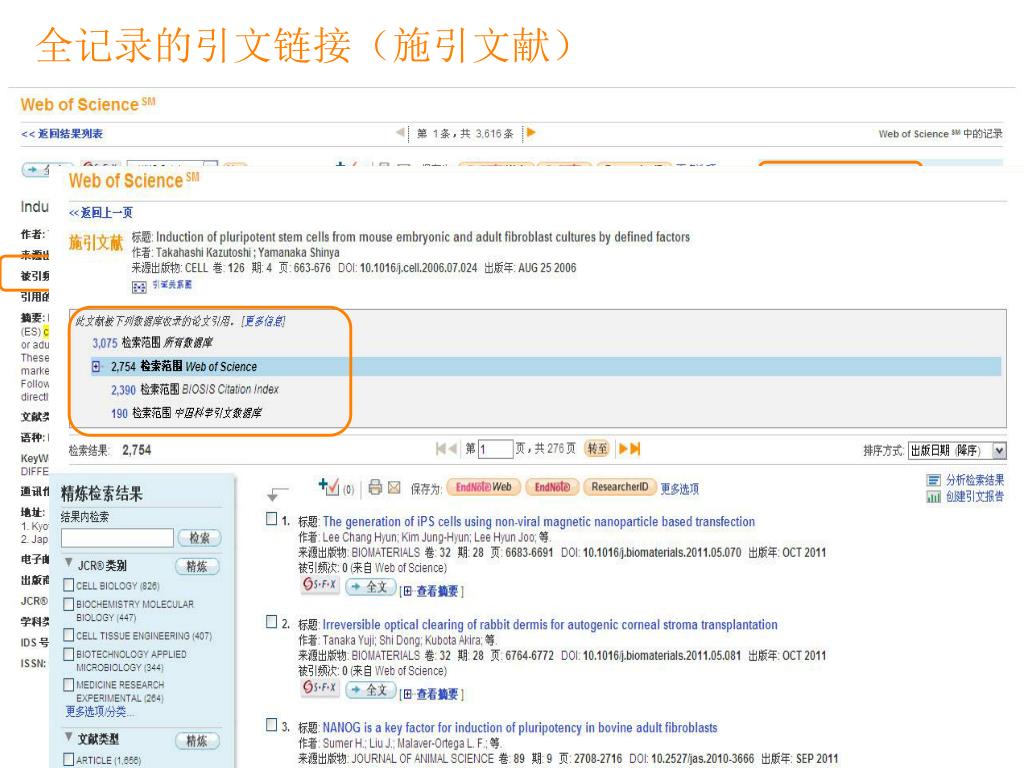Check the CELL BIOLOGY category checkbox

click(x=69, y=585)
